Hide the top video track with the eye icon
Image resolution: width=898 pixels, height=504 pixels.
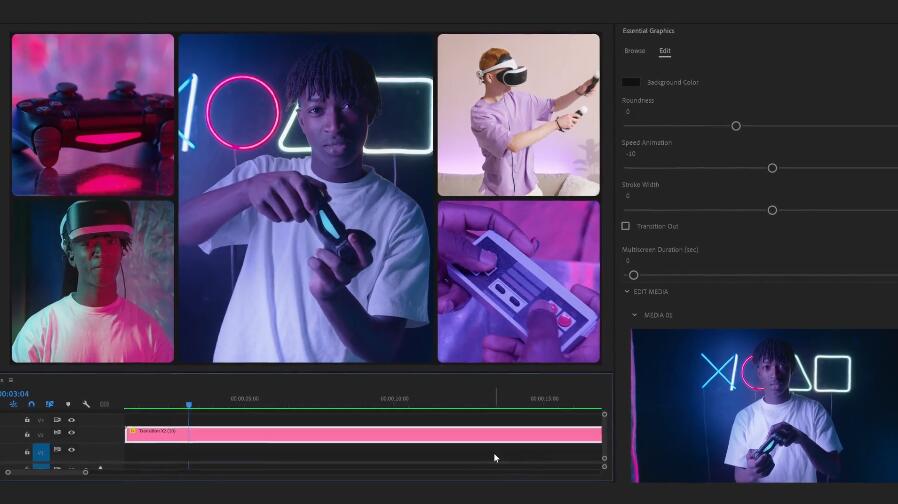pyautogui.click(x=71, y=420)
